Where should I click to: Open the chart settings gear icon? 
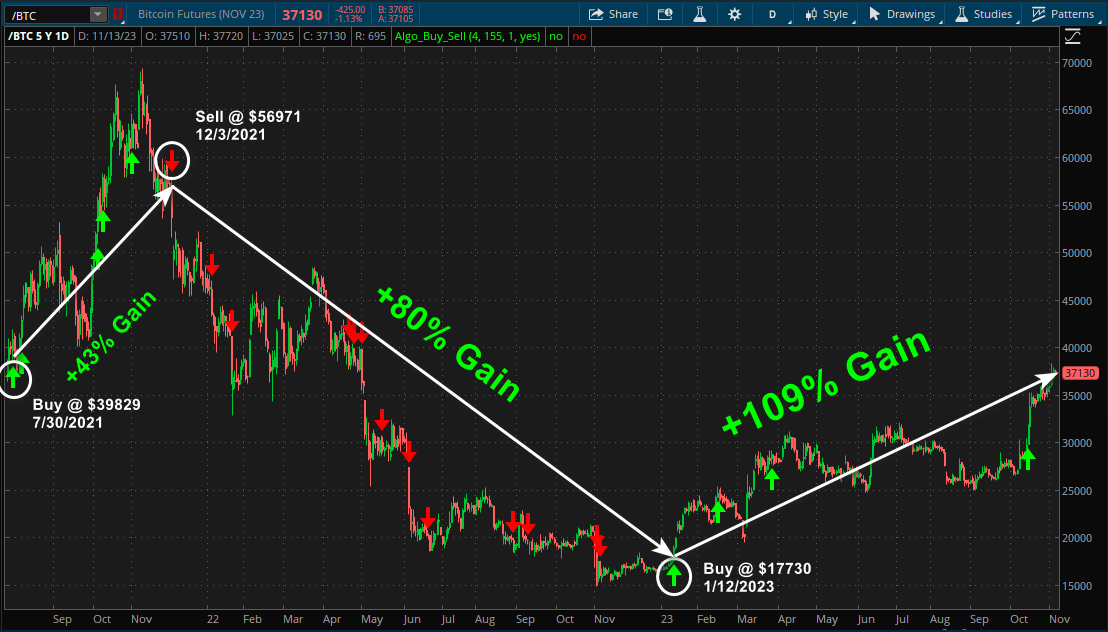coord(734,14)
